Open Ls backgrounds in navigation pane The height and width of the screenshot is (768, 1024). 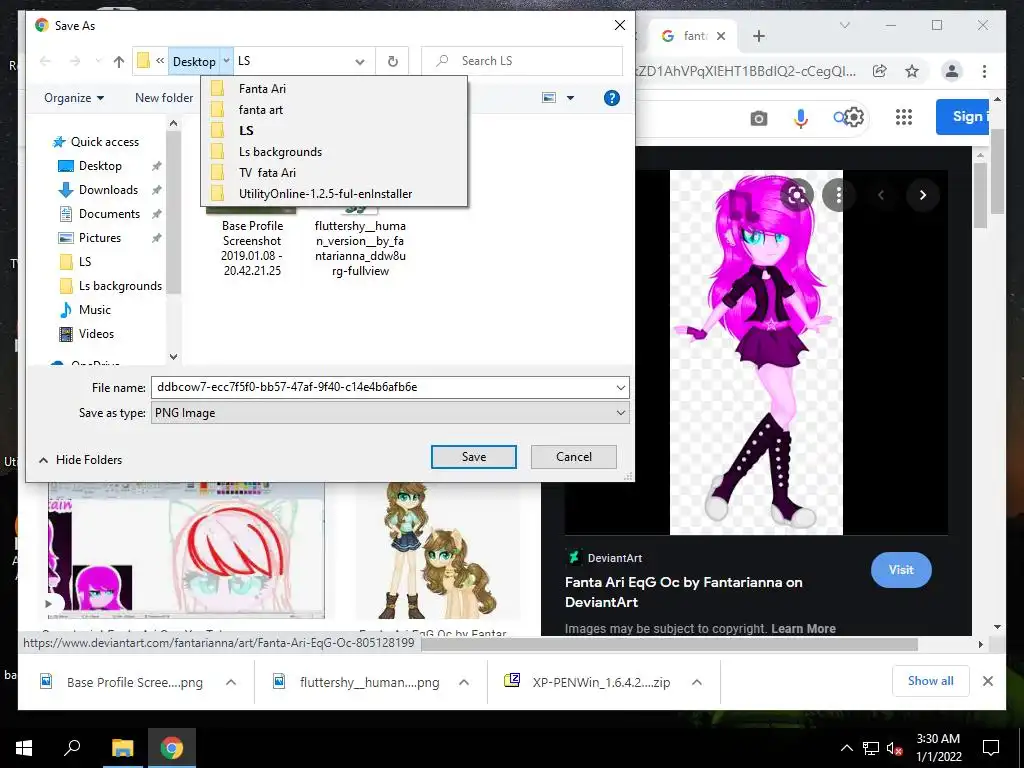click(x=120, y=286)
